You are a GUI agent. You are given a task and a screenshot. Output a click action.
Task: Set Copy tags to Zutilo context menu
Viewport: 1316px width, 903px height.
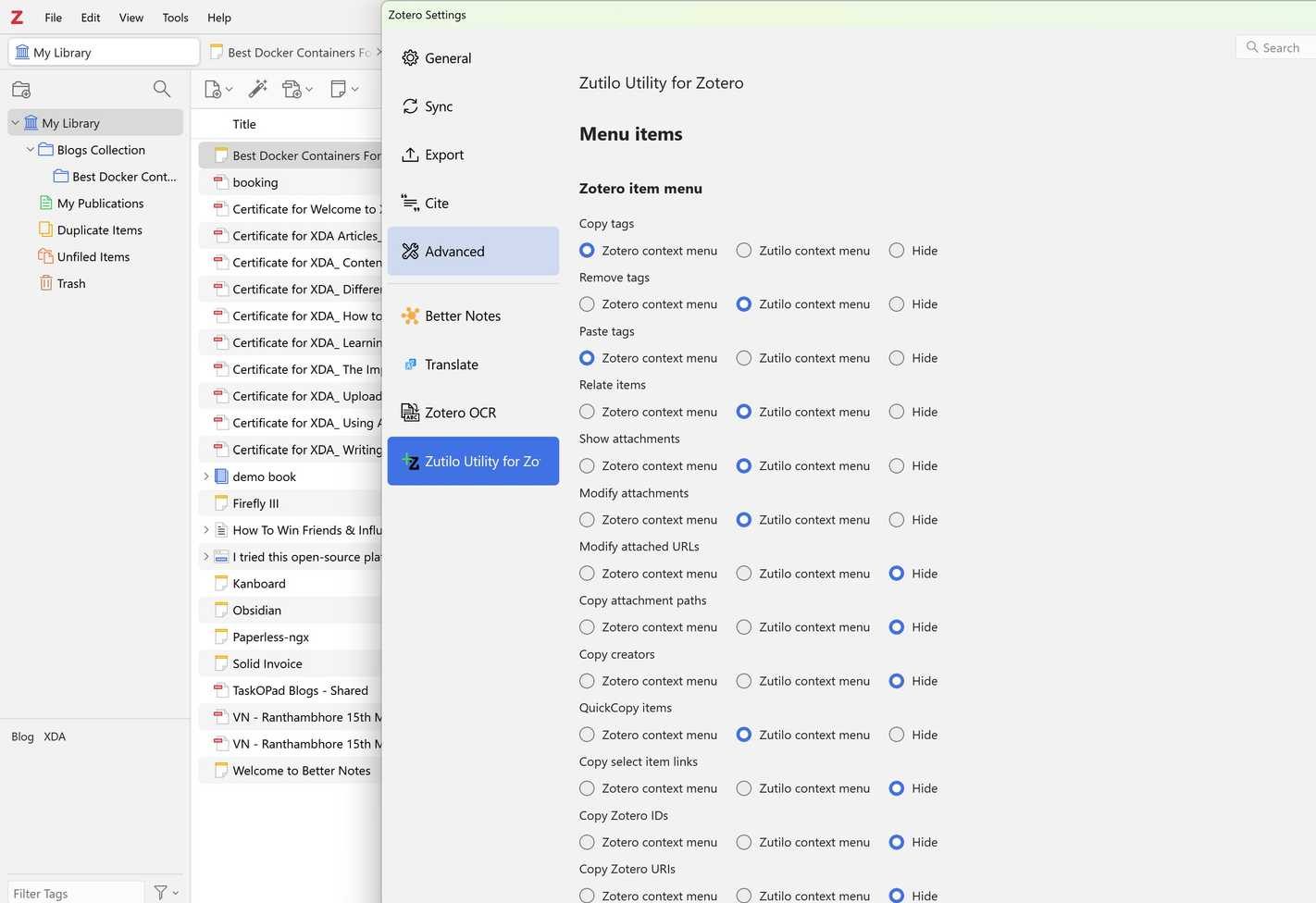[x=744, y=250]
